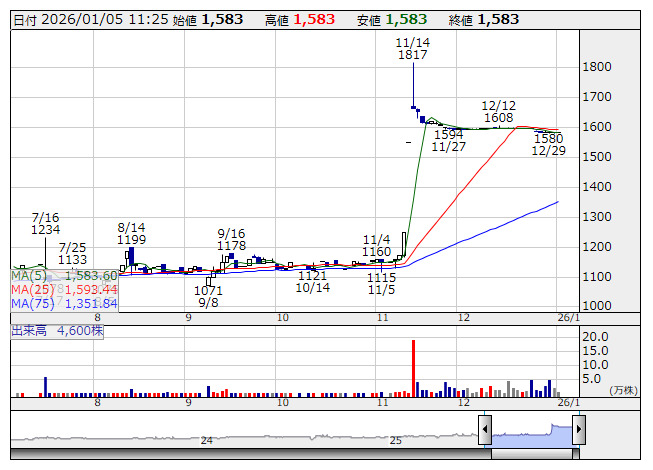Click the 高値 high price value
Screen dimensions: 653x470
(x=315, y=20)
